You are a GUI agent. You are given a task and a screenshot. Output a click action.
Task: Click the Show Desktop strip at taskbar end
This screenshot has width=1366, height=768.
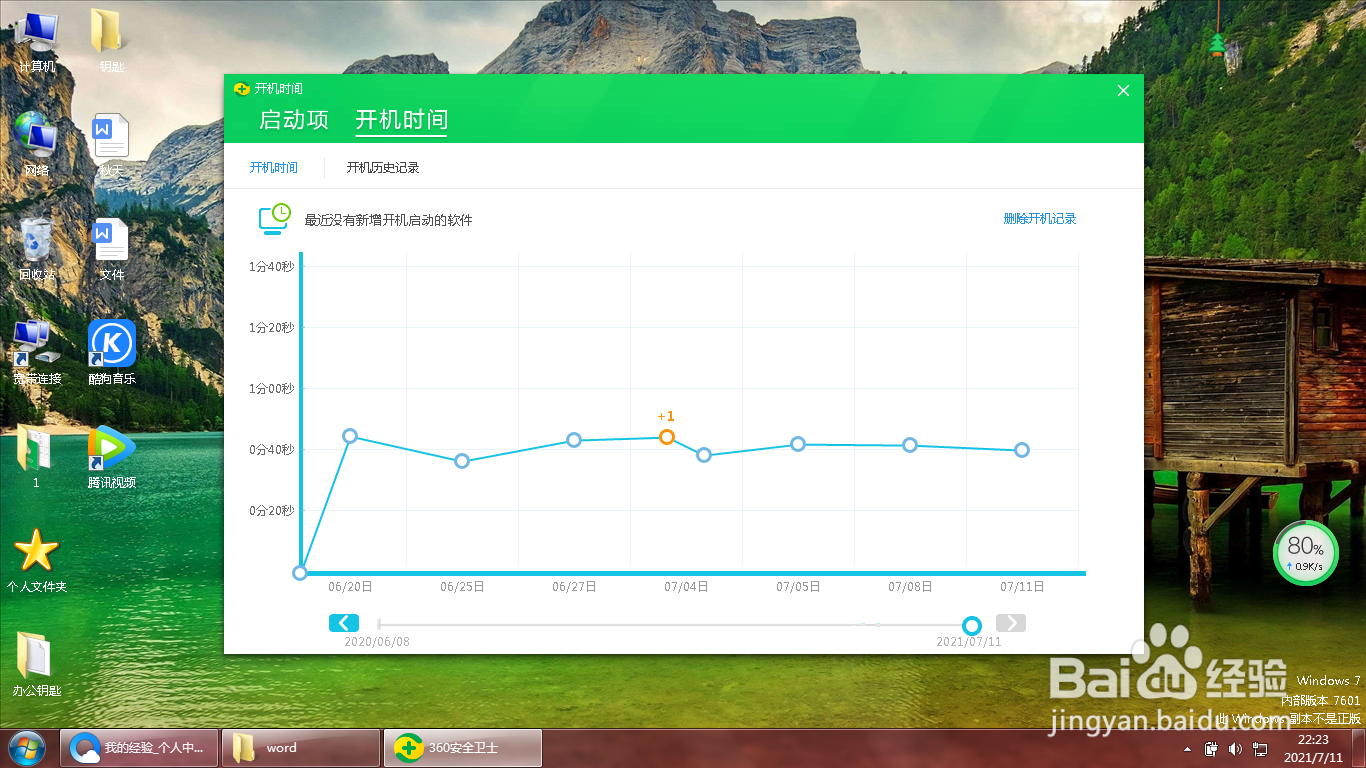(1359, 748)
